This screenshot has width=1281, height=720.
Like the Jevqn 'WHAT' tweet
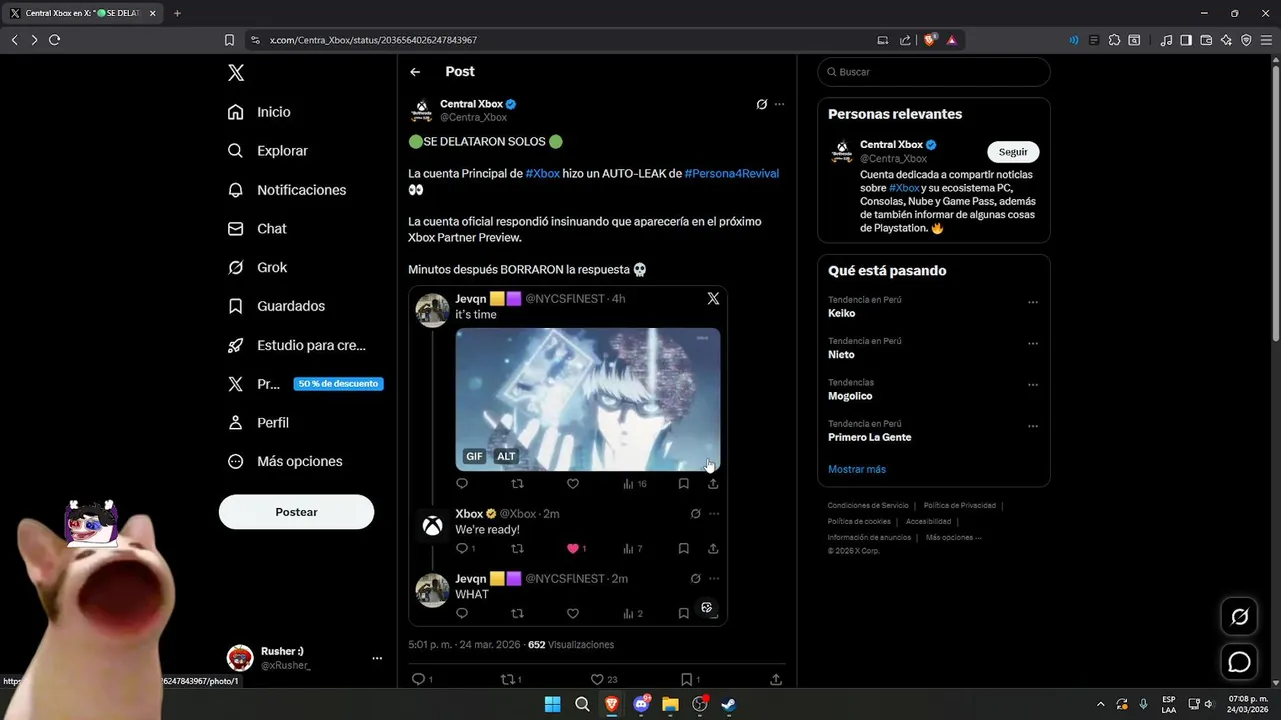tap(573, 613)
